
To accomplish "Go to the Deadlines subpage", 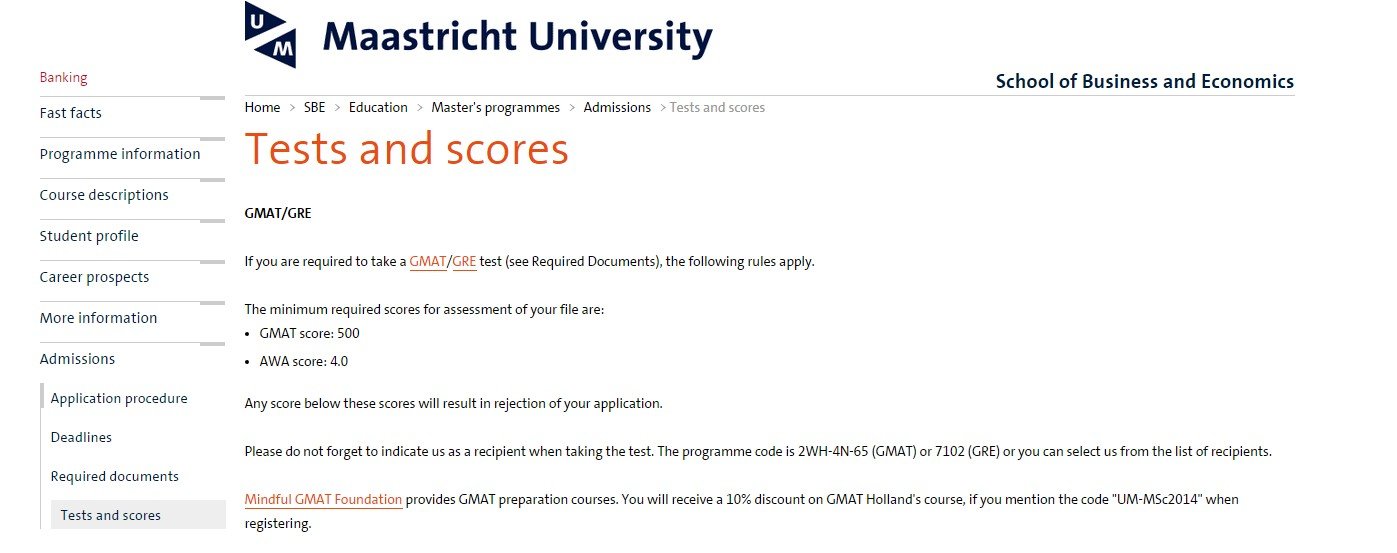I will coord(81,437).
